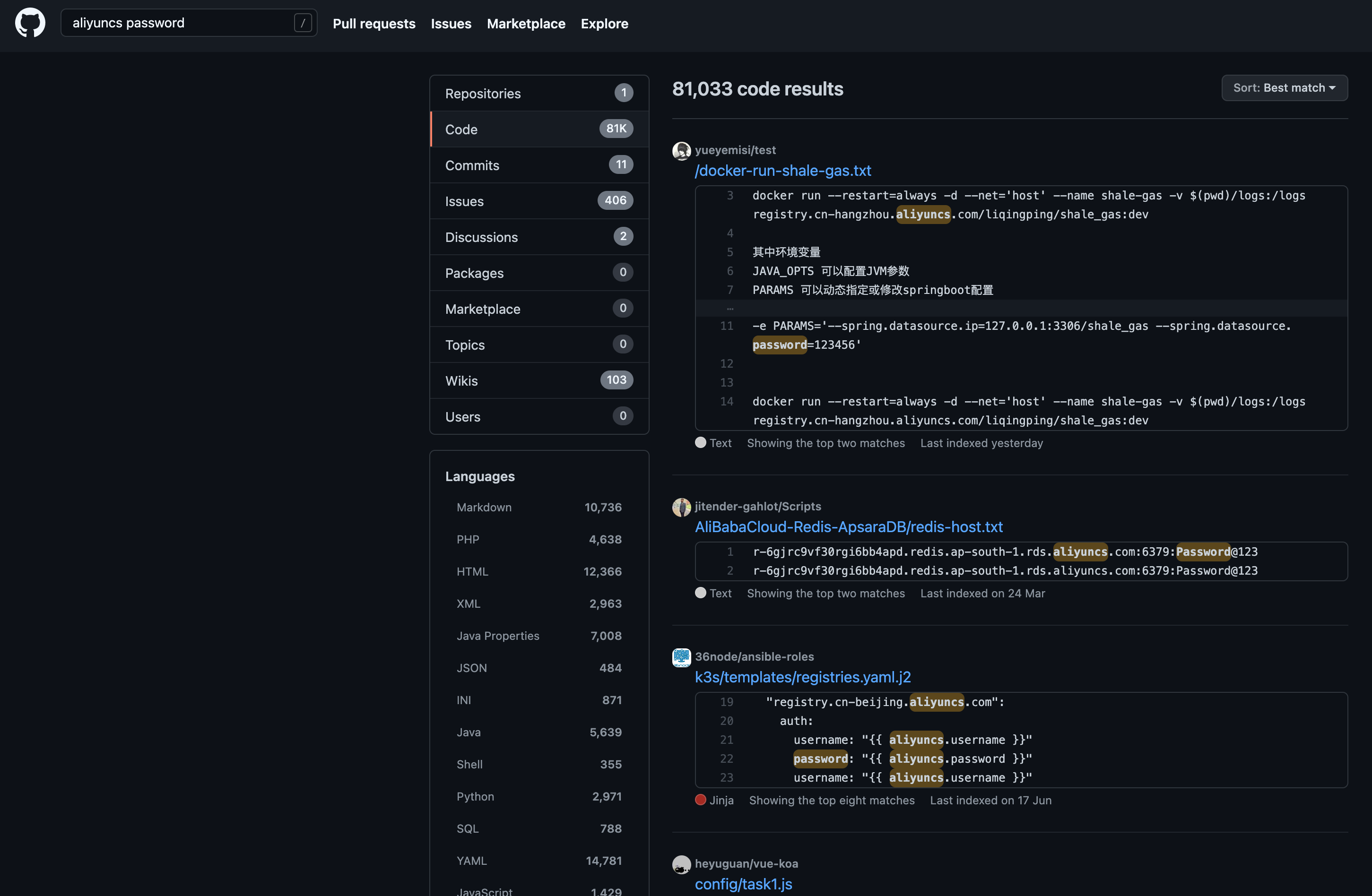The height and width of the screenshot is (896, 1372).
Task: Expand Markdown language filter option
Action: coord(484,506)
